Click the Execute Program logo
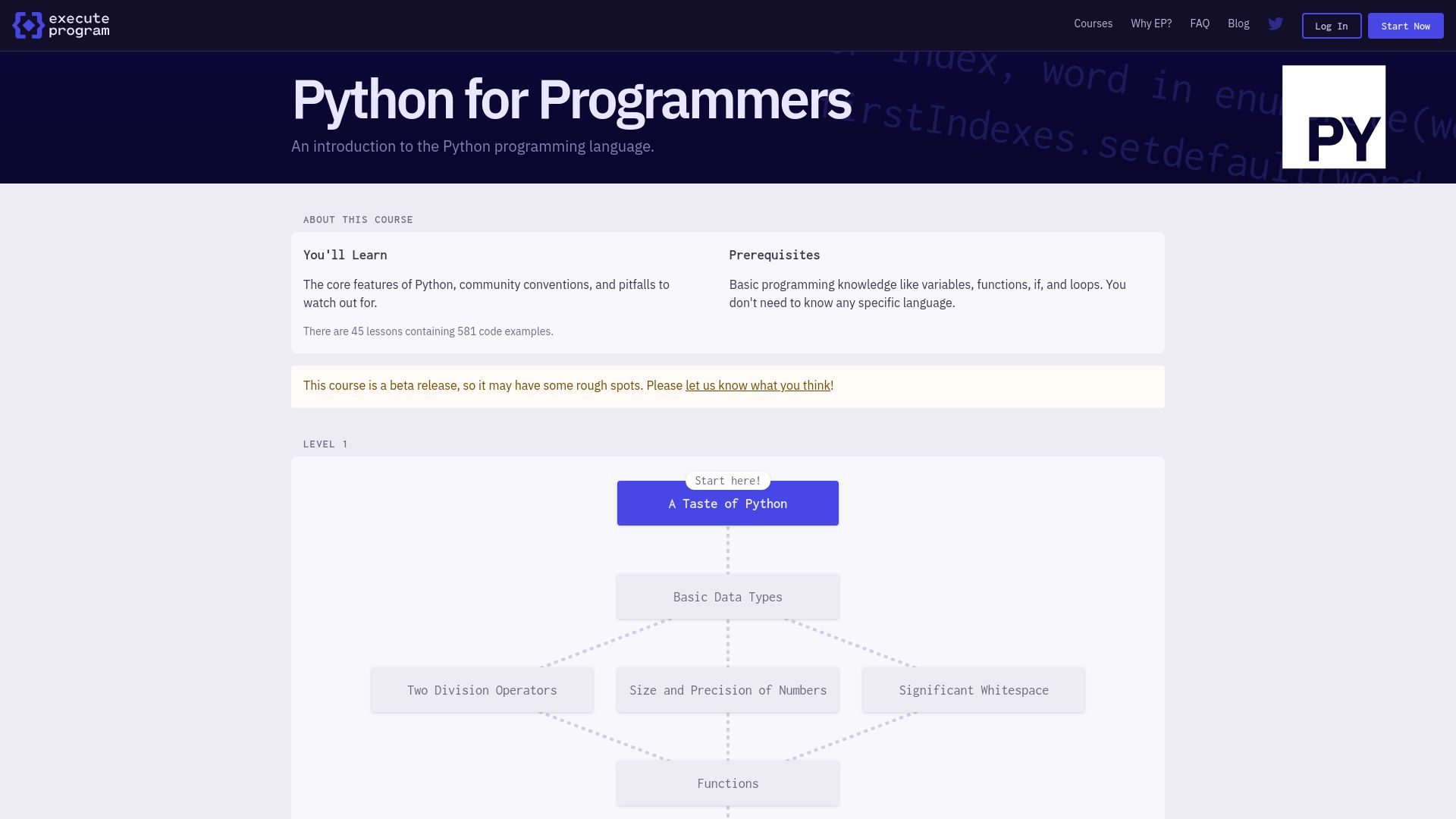The width and height of the screenshot is (1456, 819). point(61,25)
